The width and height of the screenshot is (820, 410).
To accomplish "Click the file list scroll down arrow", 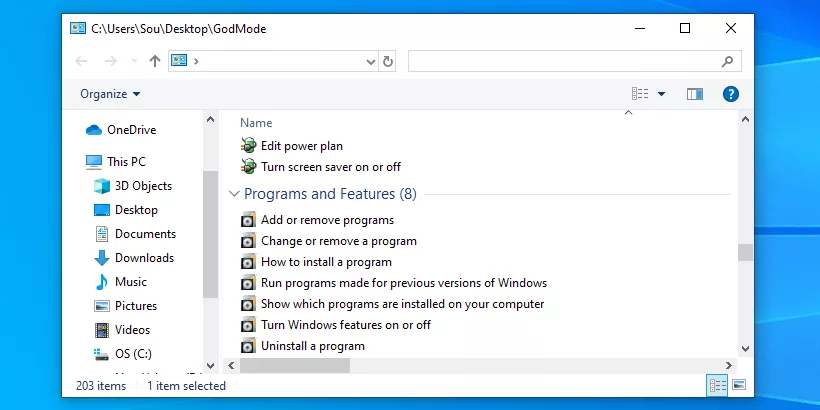I will pos(745,348).
